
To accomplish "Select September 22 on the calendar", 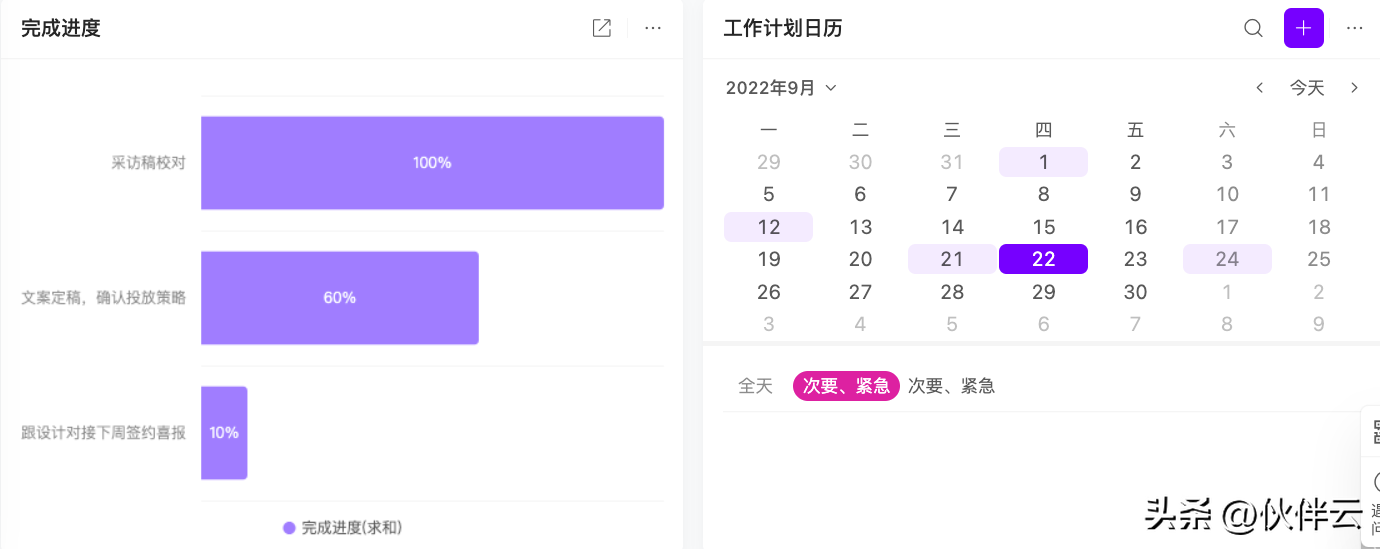I will pyautogui.click(x=1043, y=259).
